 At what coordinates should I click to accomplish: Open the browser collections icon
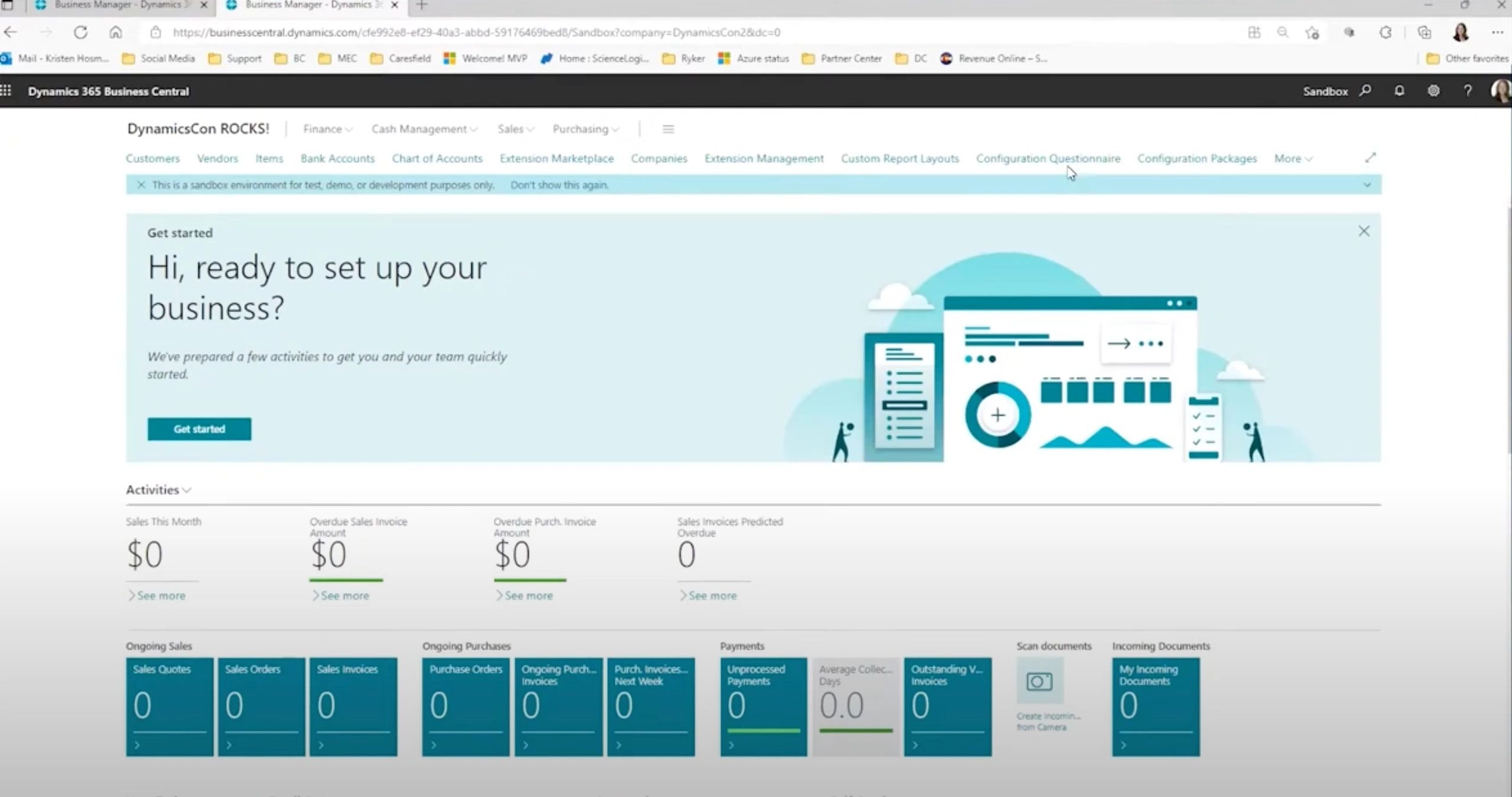(1424, 32)
